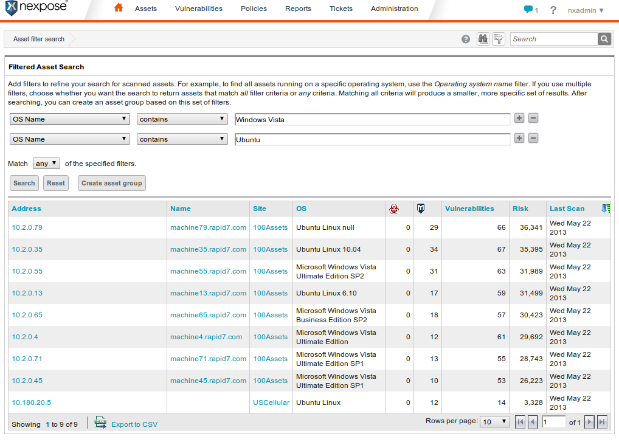Add a filter after the Windows Vista row
Viewport: 619px width, 442px height.
(x=519, y=118)
